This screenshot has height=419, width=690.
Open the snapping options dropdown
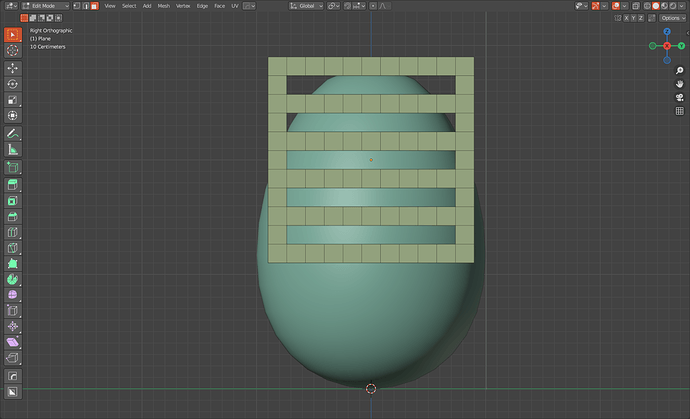[358, 6]
